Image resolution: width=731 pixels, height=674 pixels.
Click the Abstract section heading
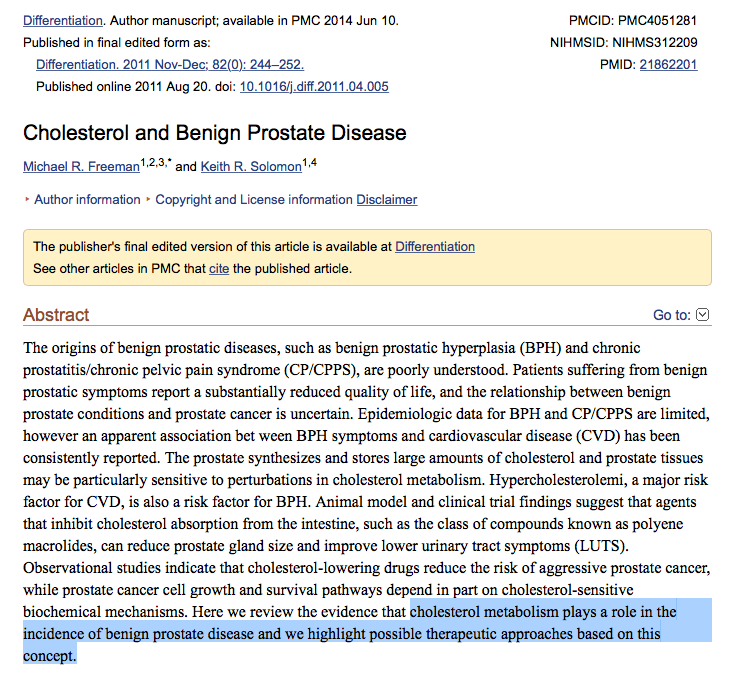point(56,315)
